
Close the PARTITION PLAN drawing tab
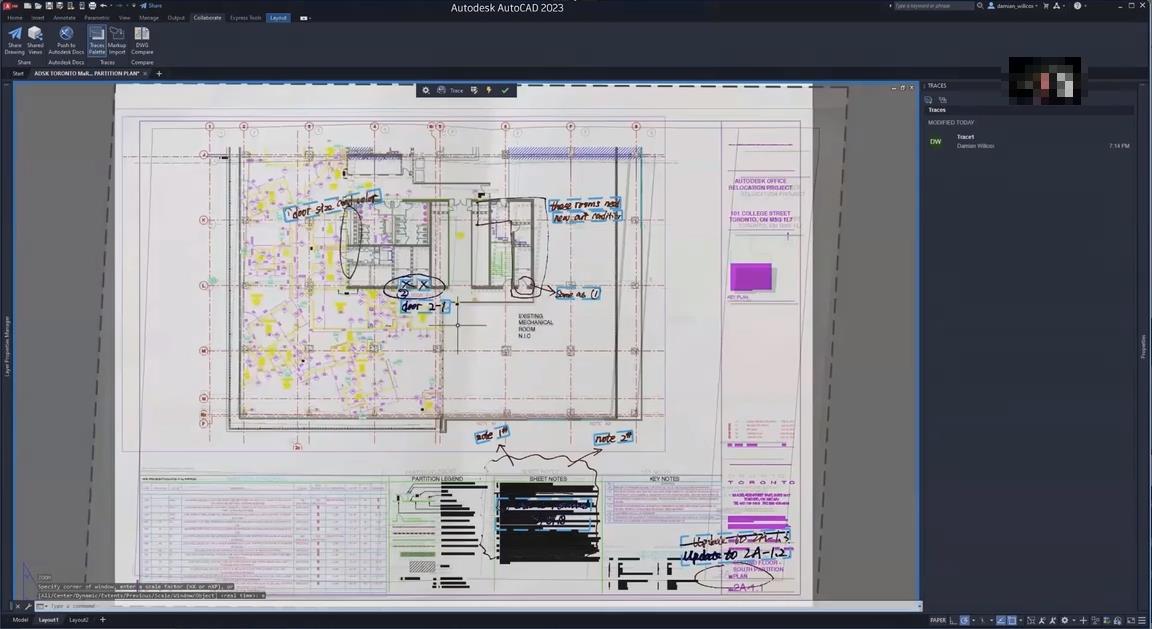(145, 73)
